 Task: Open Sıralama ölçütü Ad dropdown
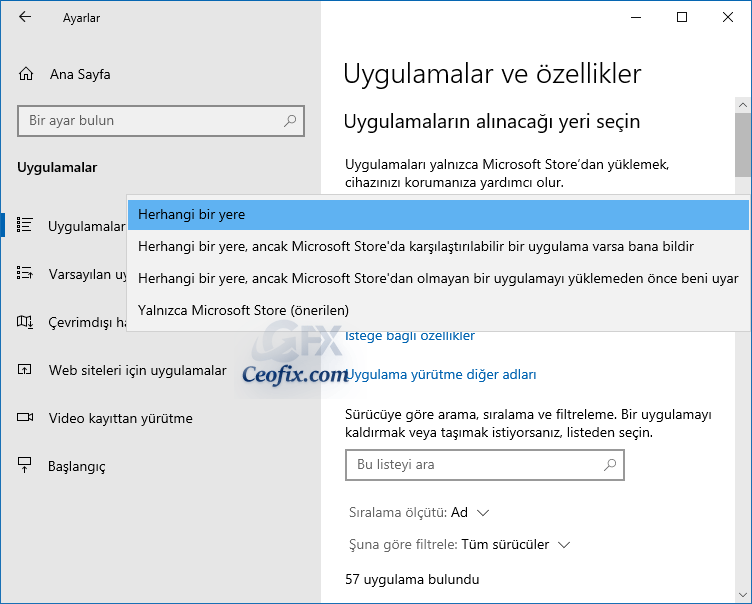point(419,513)
